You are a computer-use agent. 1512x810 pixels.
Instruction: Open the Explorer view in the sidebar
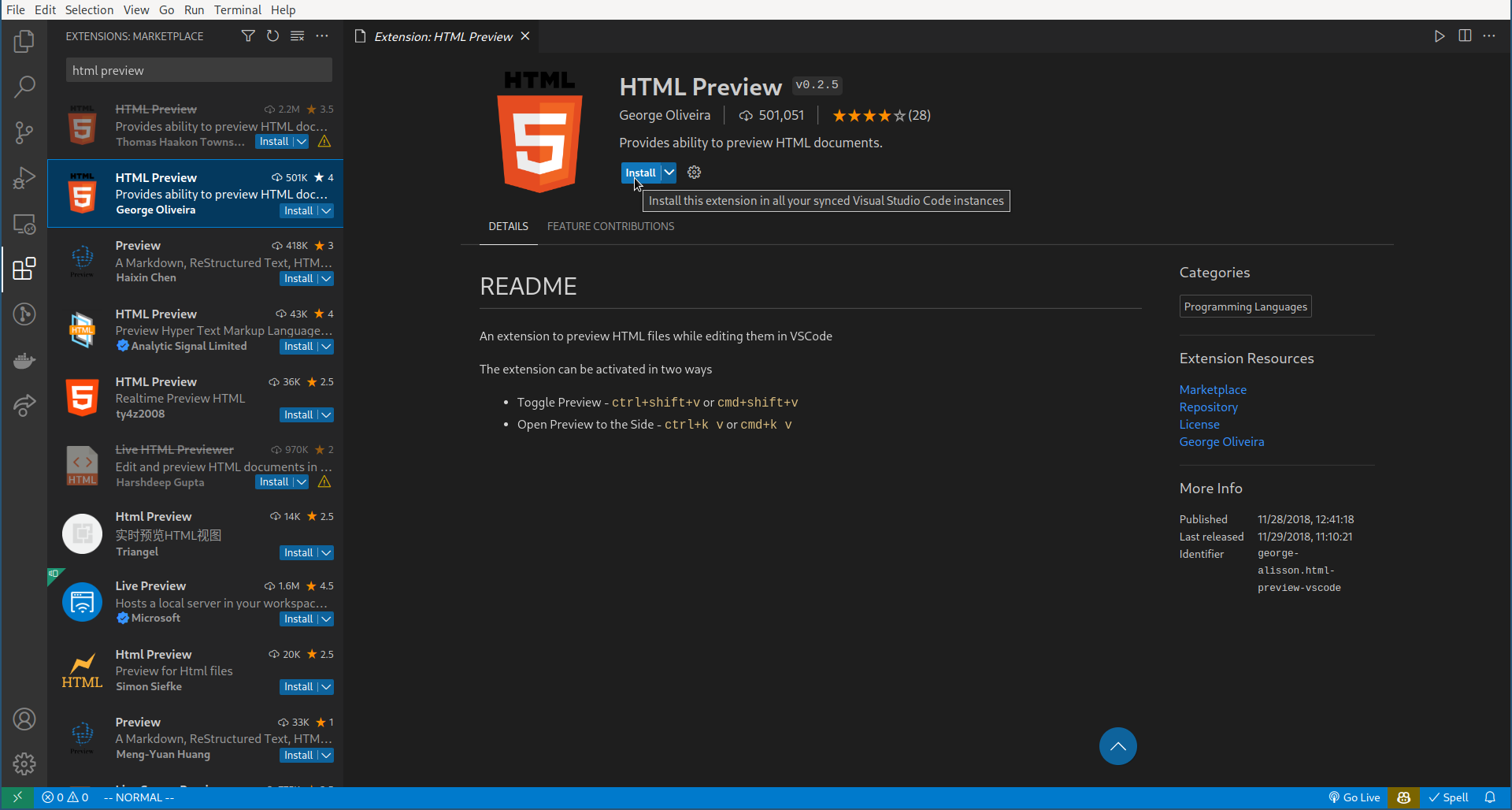[24, 41]
